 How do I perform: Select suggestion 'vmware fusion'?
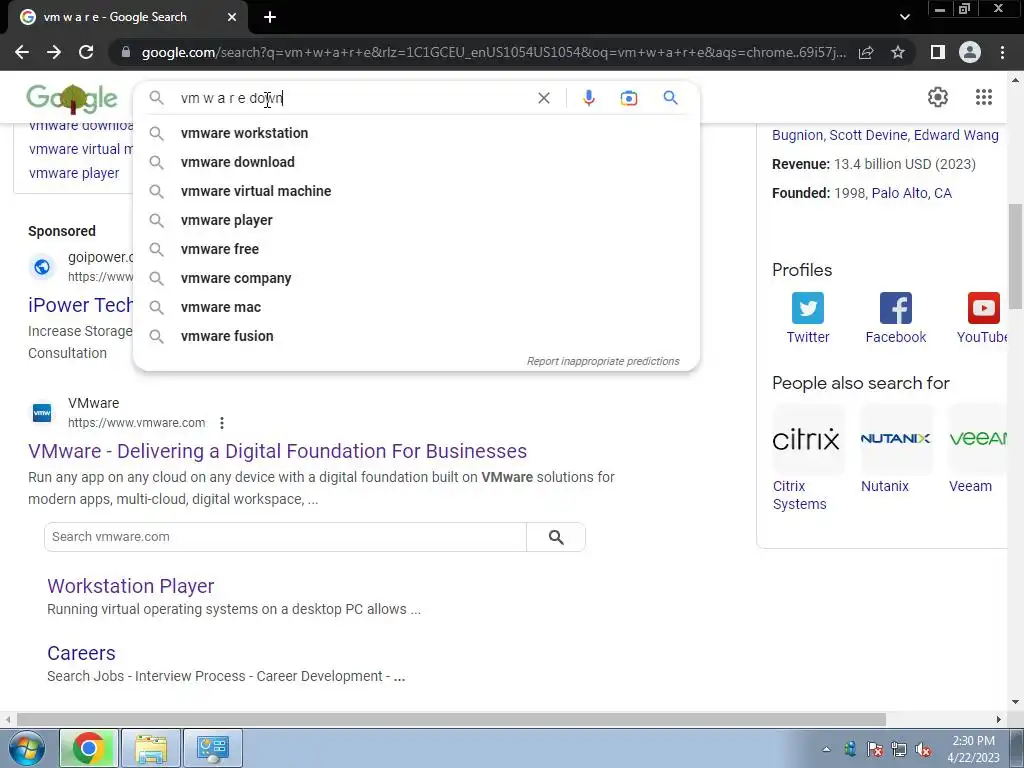[x=416, y=336]
